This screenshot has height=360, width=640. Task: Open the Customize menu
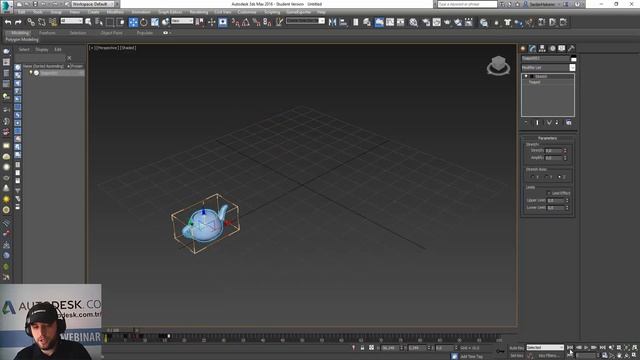pyautogui.click(x=247, y=12)
